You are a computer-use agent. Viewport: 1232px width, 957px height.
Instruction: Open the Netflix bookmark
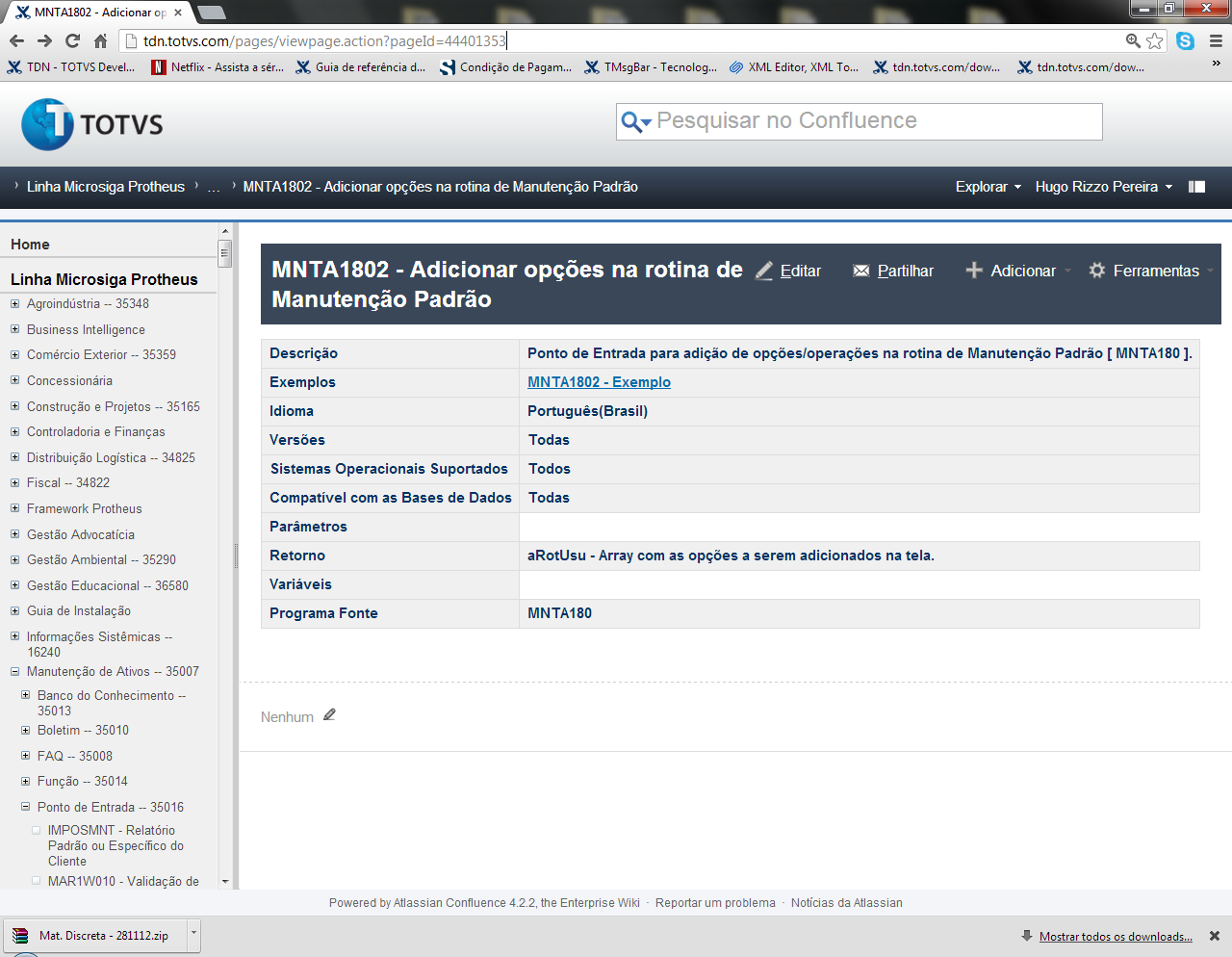(218, 67)
